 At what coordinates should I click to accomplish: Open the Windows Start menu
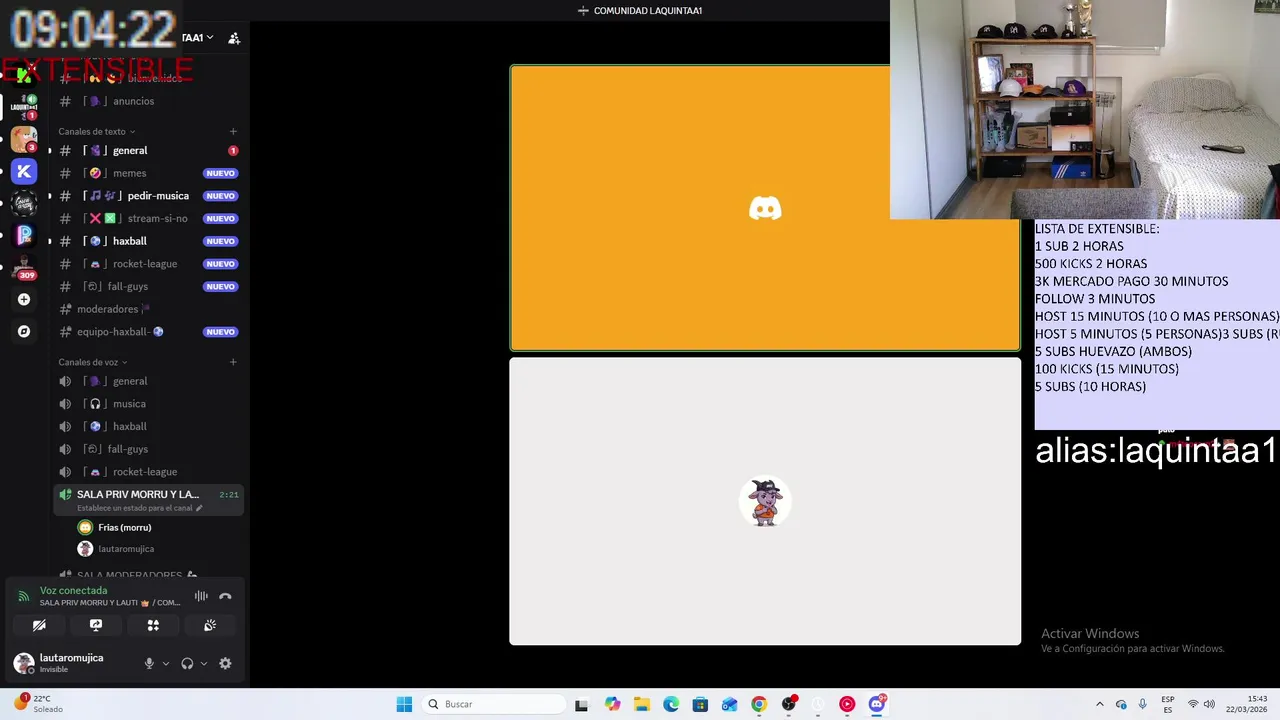[x=404, y=704]
